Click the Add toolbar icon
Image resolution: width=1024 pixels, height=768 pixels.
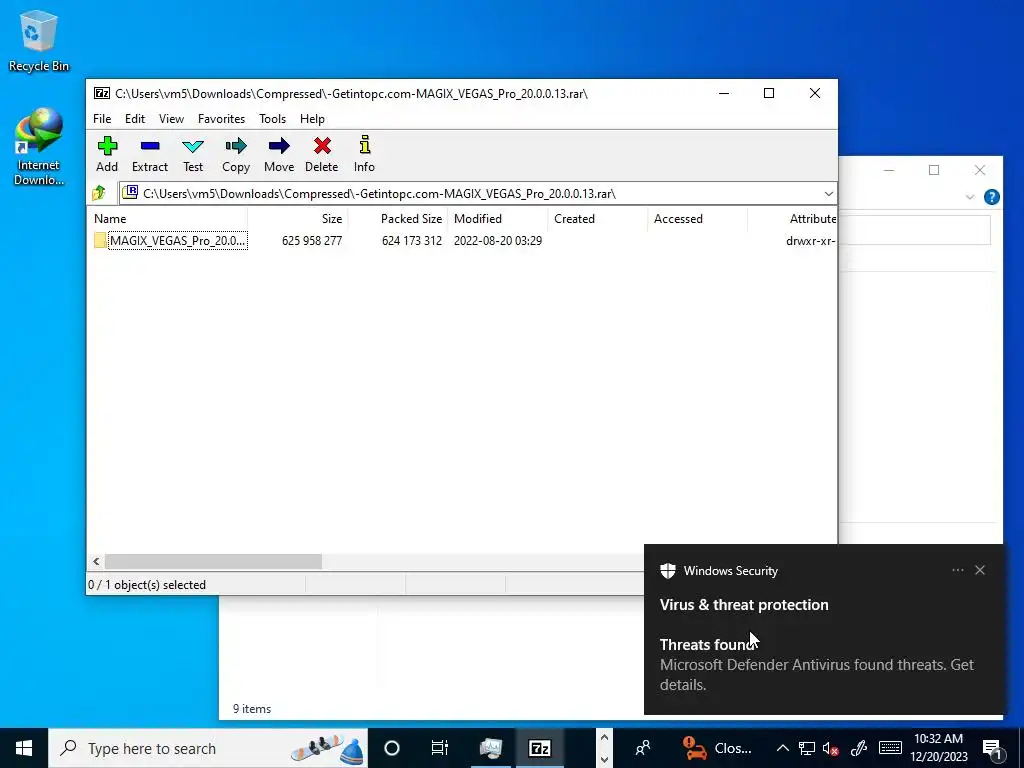(107, 154)
